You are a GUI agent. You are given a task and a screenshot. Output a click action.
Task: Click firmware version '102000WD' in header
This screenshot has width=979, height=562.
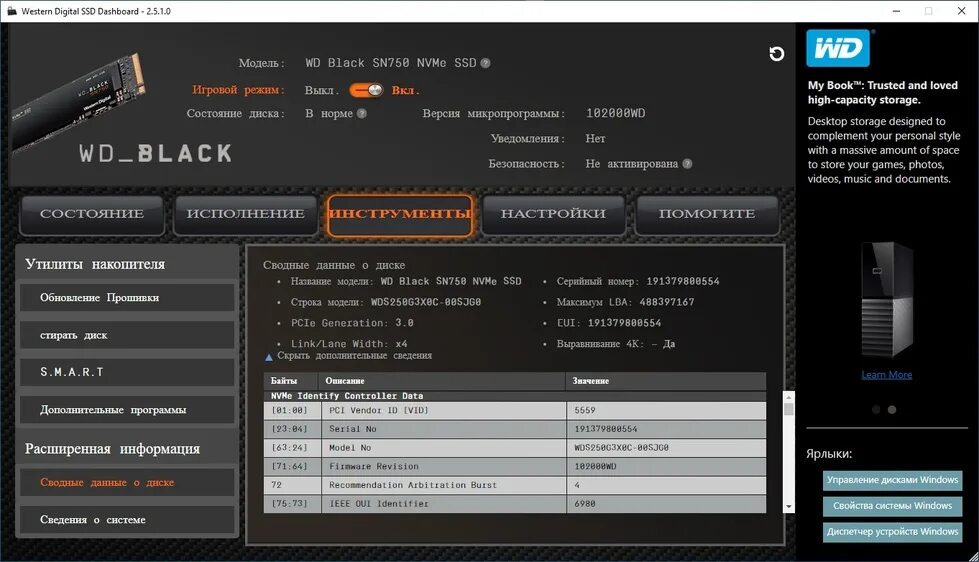coord(616,114)
